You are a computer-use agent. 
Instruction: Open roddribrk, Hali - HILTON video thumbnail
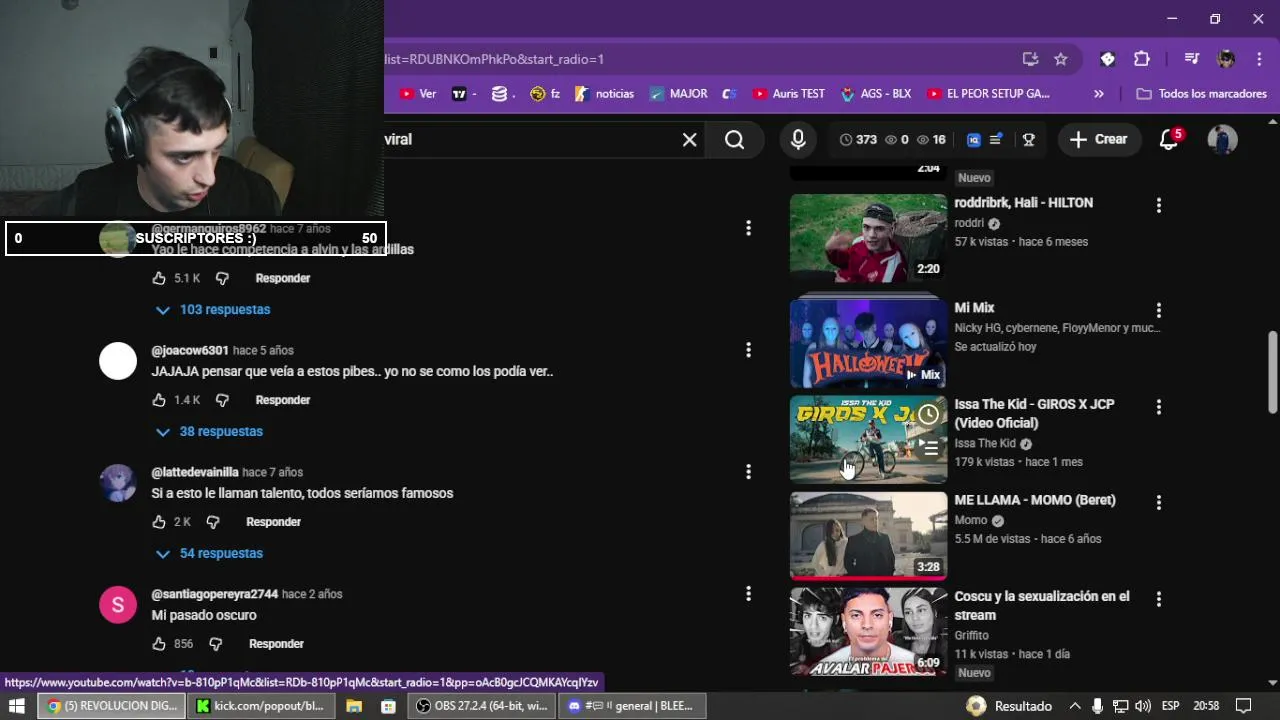pos(868,238)
